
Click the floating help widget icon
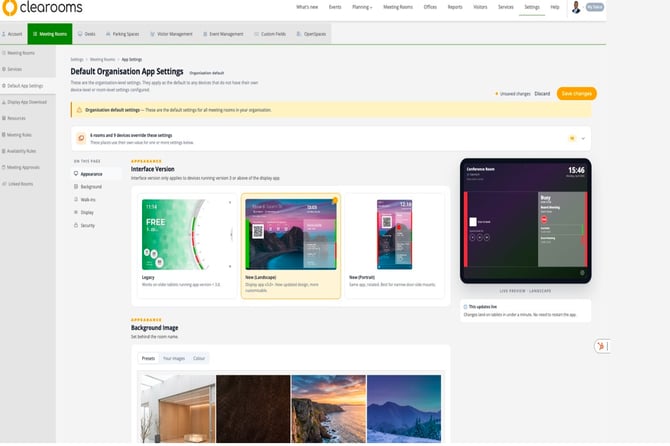point(601,346)
